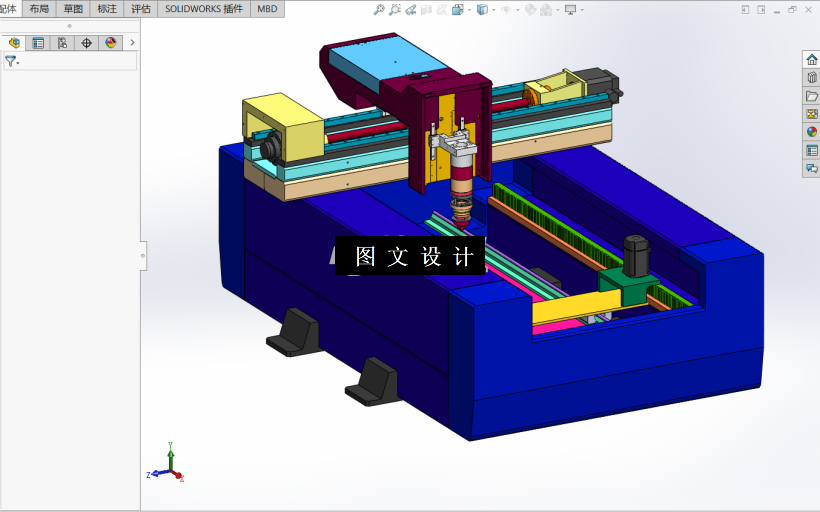Click the View Settings monitor icon
Image resolution: width=820 pixels, height=512 pixels.
pyautogui.click(x=571, y=9)
